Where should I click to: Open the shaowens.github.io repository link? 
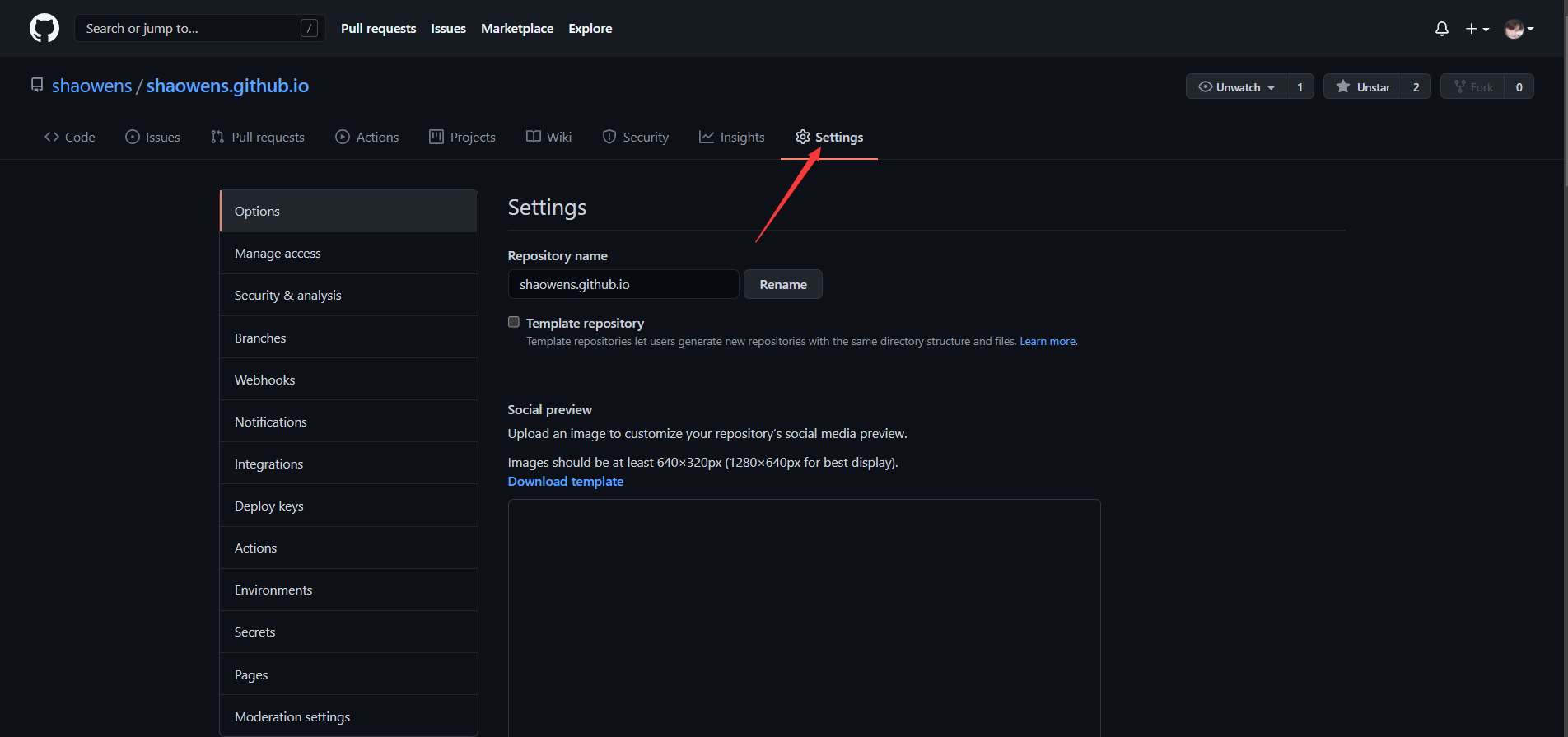tap(227, 86)
